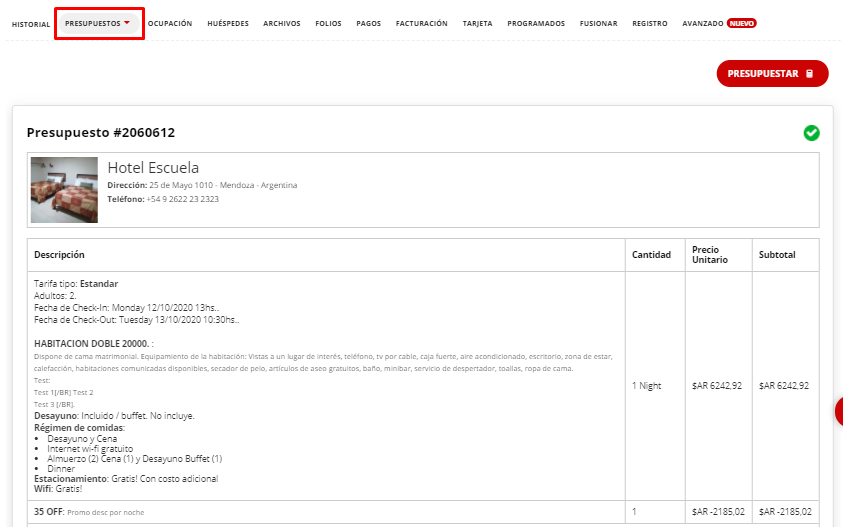
Task: Select the Fusionar tab
Action: 598,23
